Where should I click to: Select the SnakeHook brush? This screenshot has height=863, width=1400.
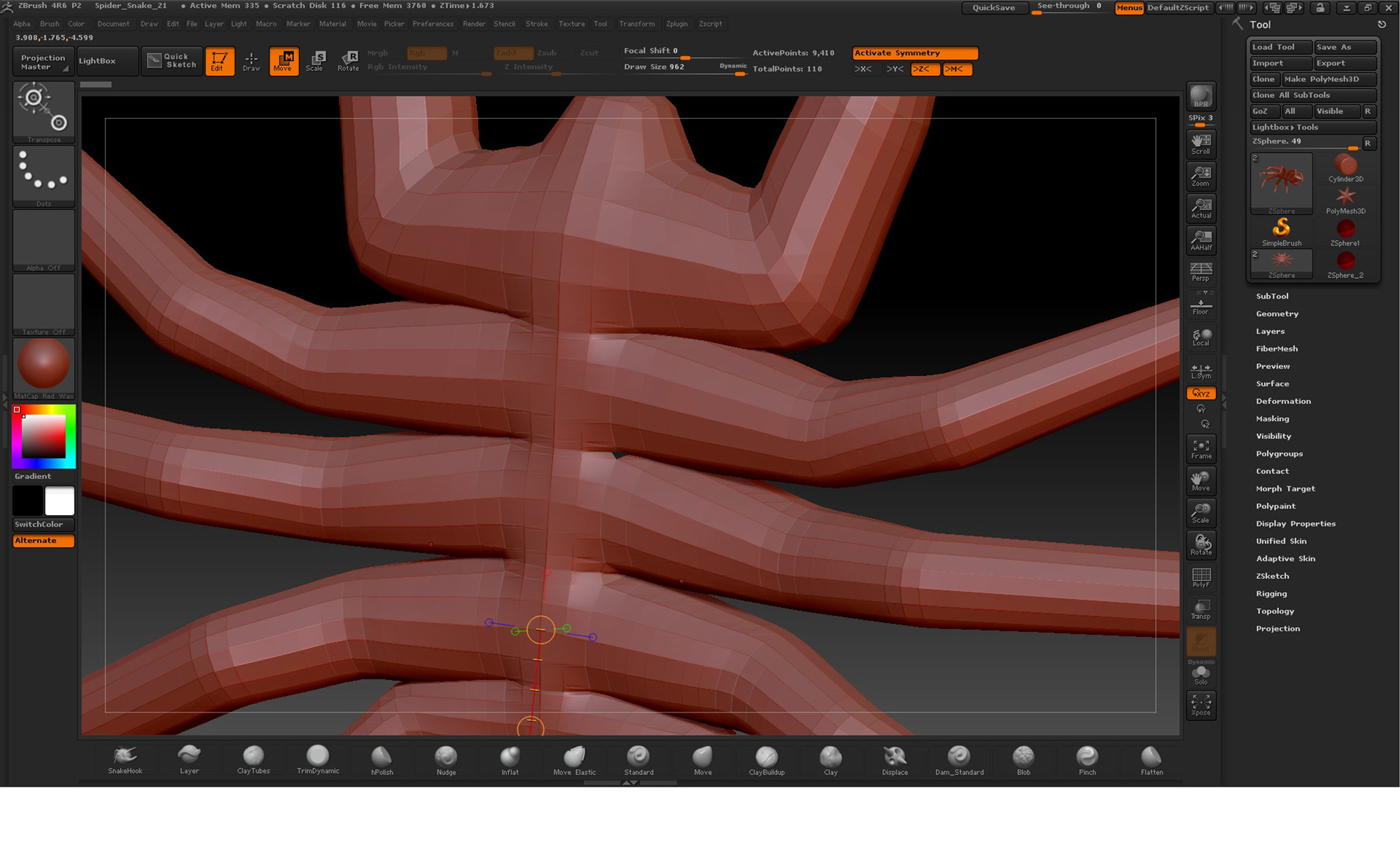click(x=125, y=759)
